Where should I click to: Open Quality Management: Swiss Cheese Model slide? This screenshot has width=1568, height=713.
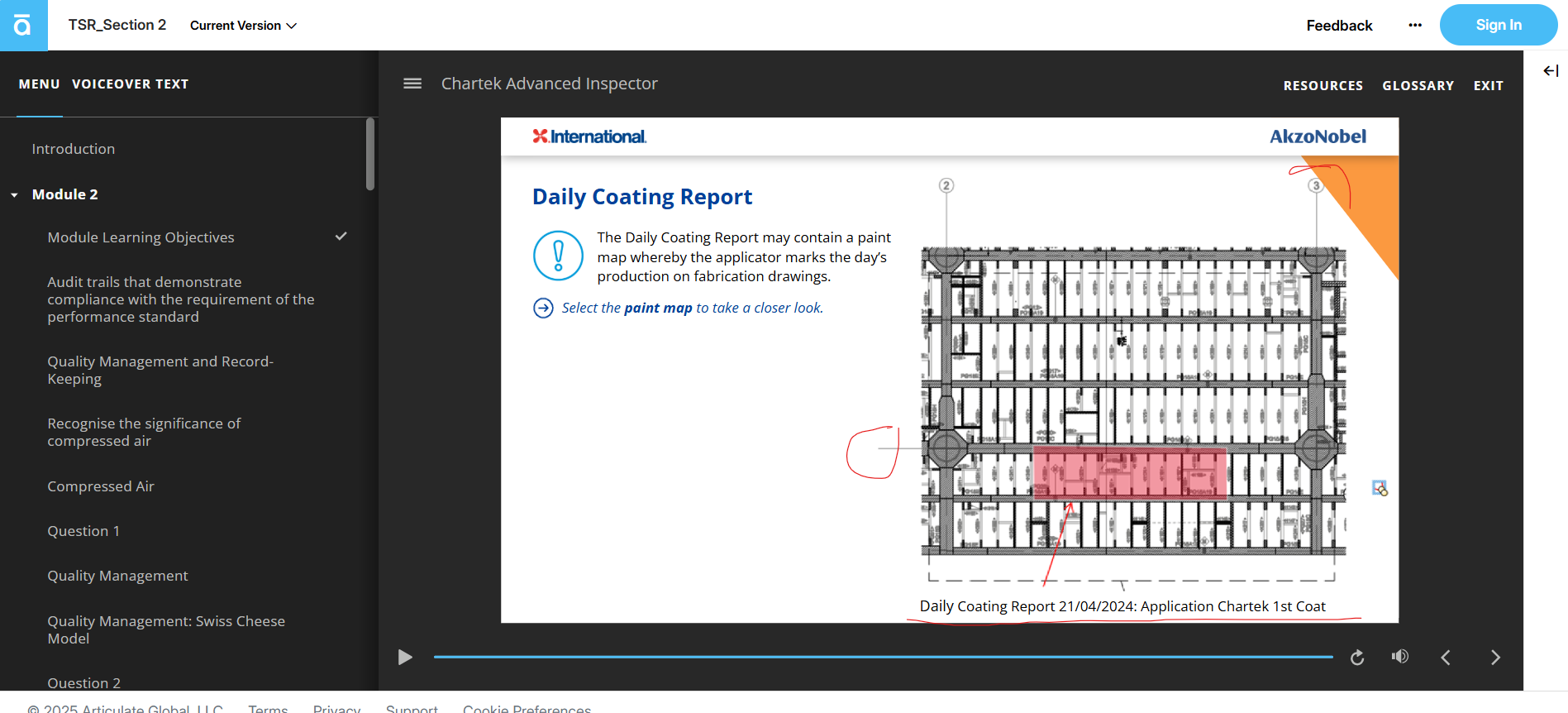[166, 629]
